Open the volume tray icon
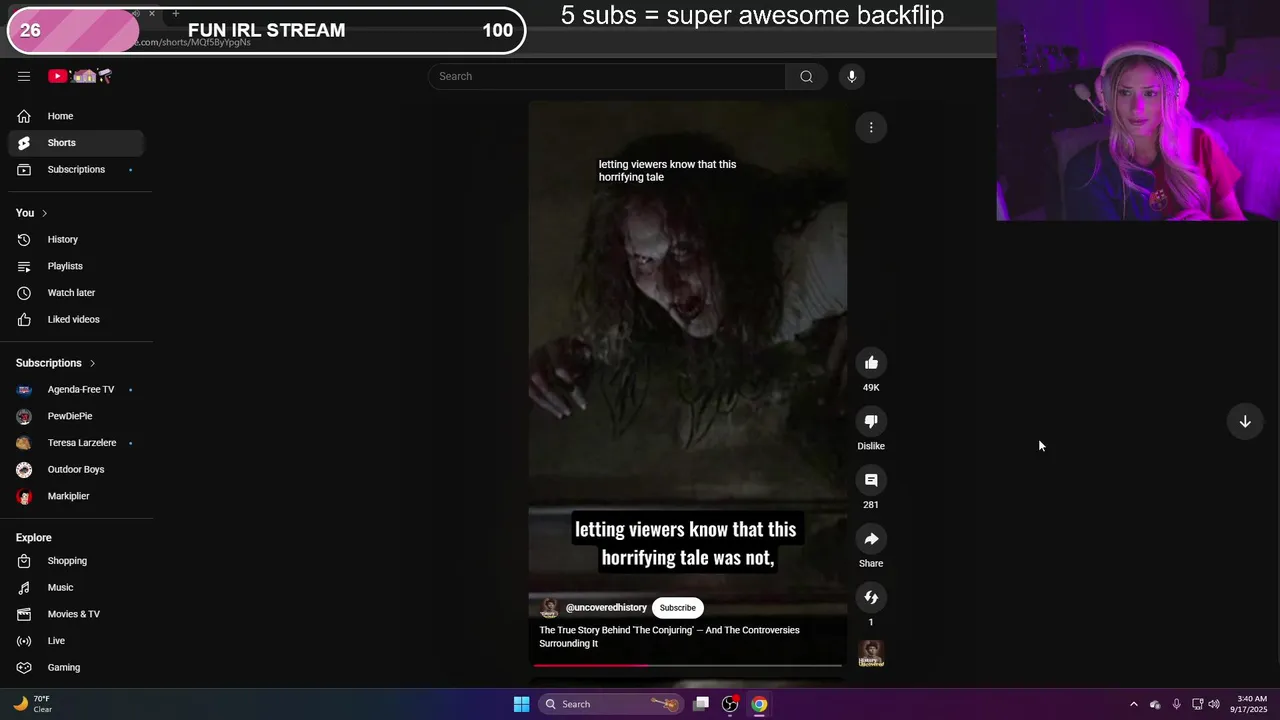This screenshot has width=1280, height=720. [x=1214, y=704]
